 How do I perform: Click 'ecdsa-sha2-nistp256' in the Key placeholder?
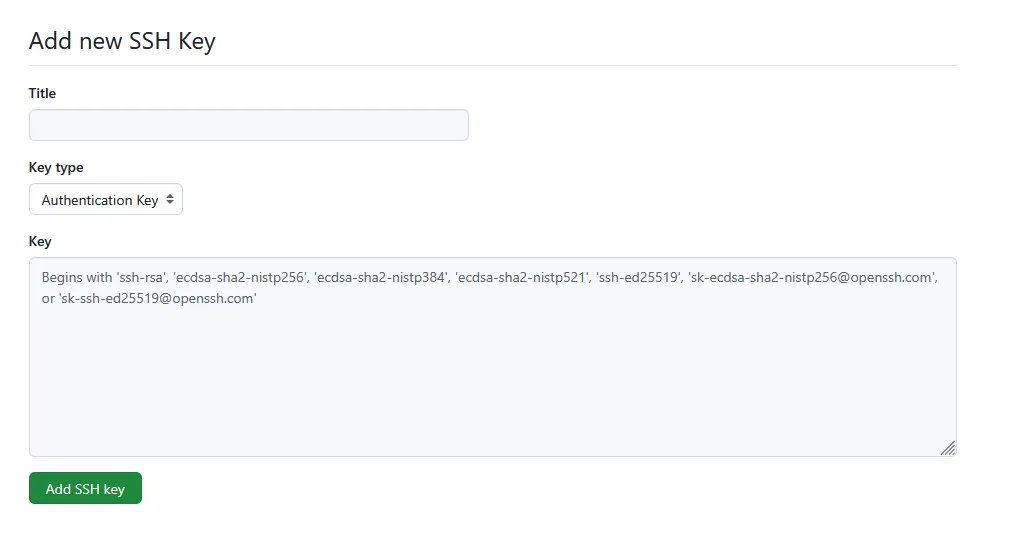pyautogui.click(x=240, y=278)
